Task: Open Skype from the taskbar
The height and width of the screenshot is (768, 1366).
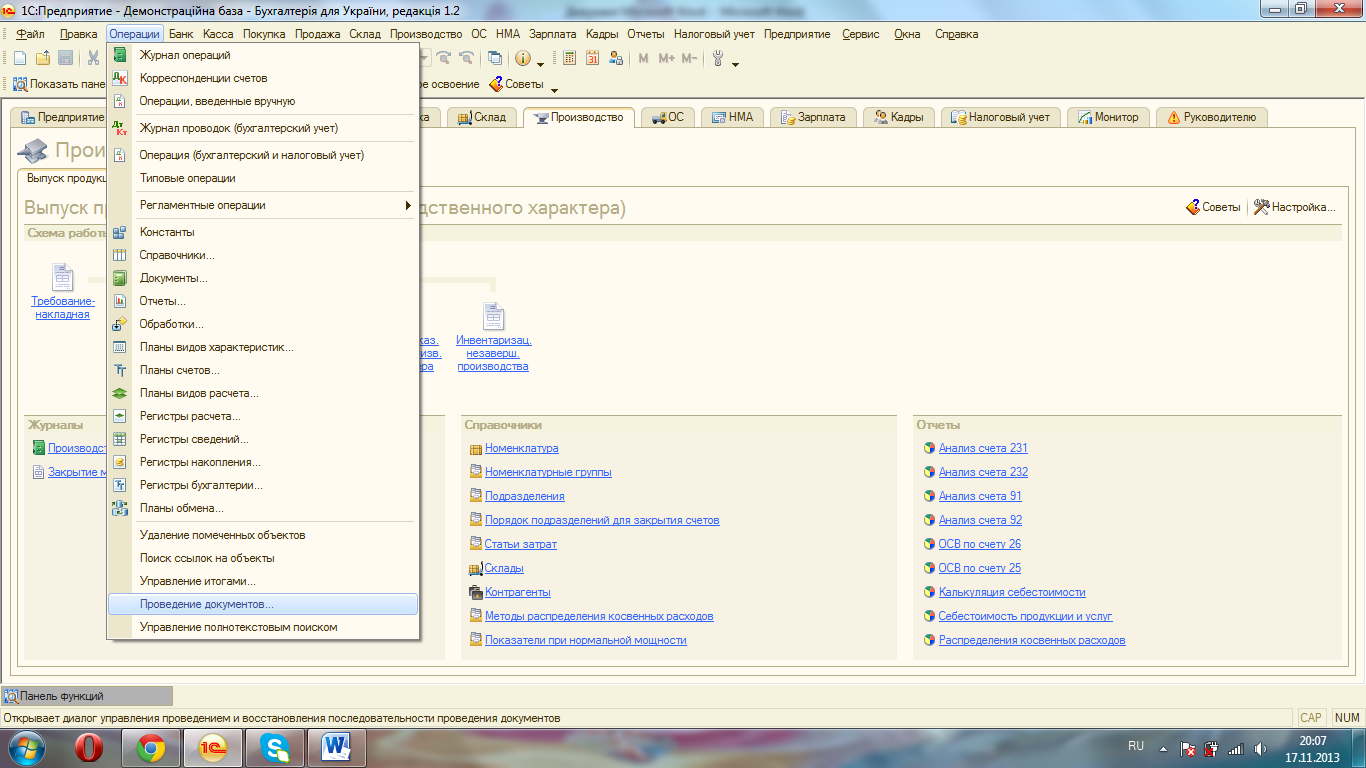Action: click(274, 747)
